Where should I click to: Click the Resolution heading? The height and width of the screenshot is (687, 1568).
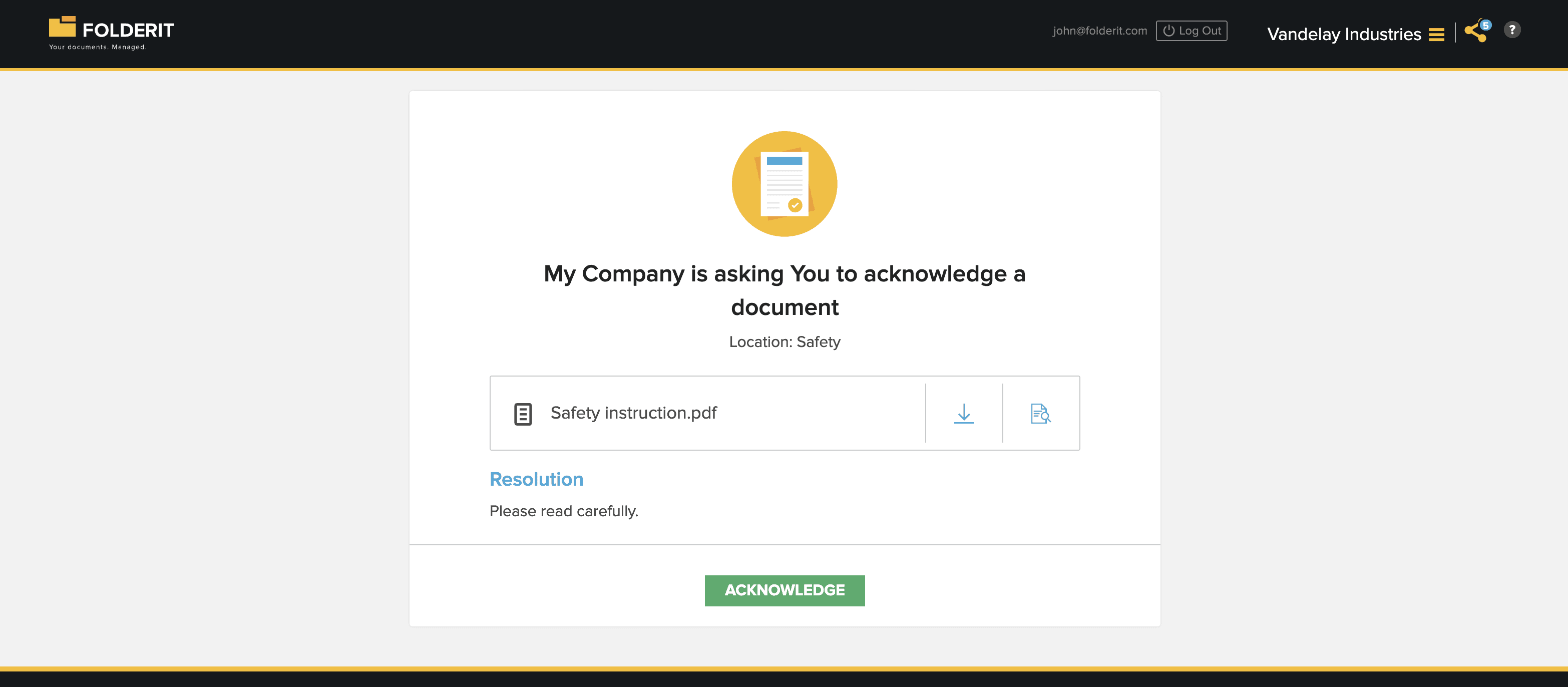pos(536,479)
